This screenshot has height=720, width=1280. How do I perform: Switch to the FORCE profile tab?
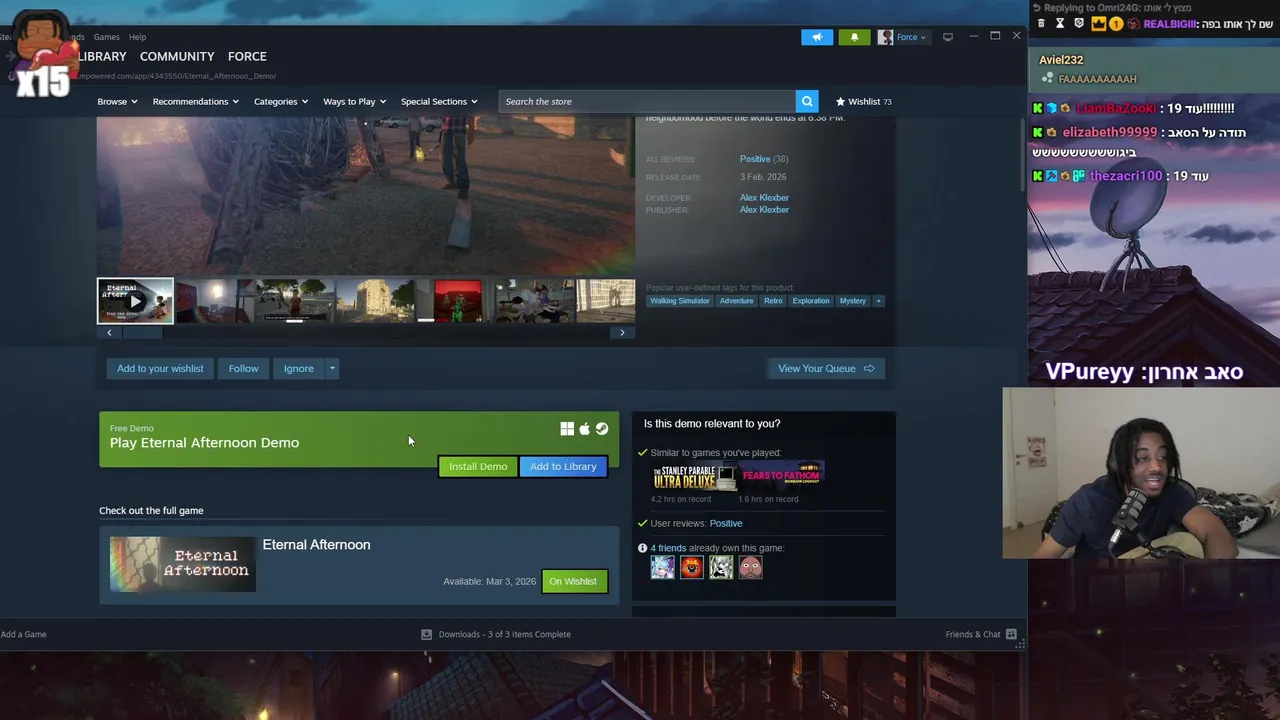pos(247,57)
